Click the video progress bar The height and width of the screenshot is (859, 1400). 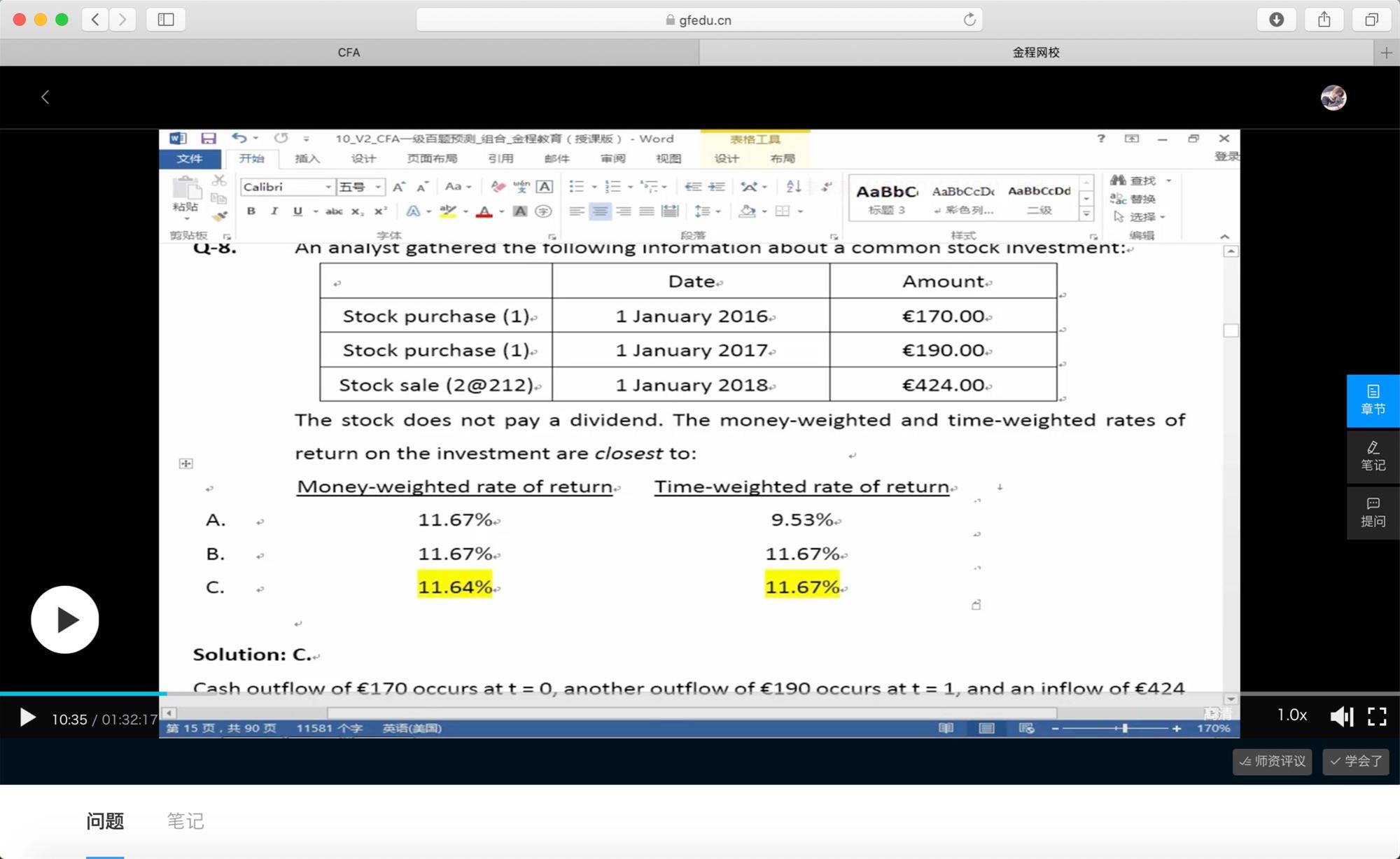(x=700, y=694)
